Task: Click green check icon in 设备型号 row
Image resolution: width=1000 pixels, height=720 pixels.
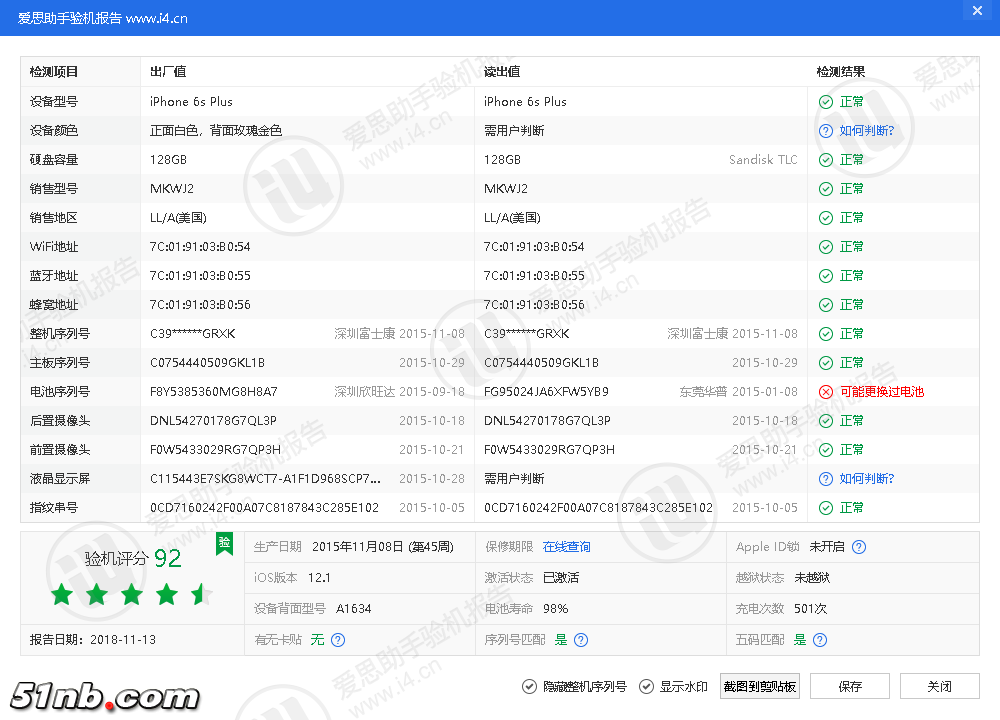Action: click(x=825, y=102)
